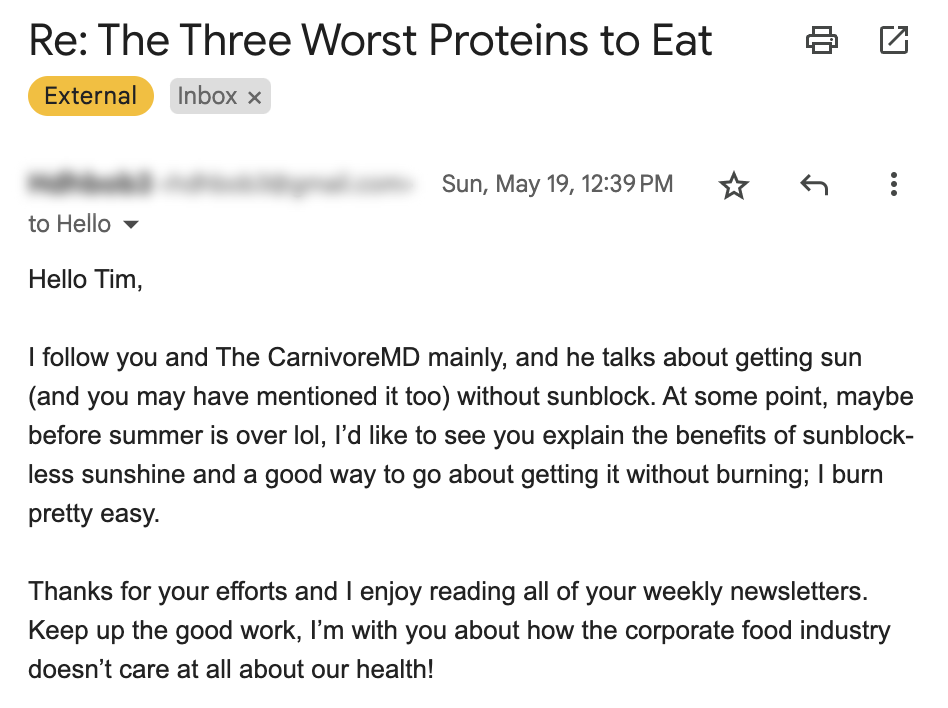Click the "Hello Tim," greeting line

pyautogui.click(x=85, y=279)
